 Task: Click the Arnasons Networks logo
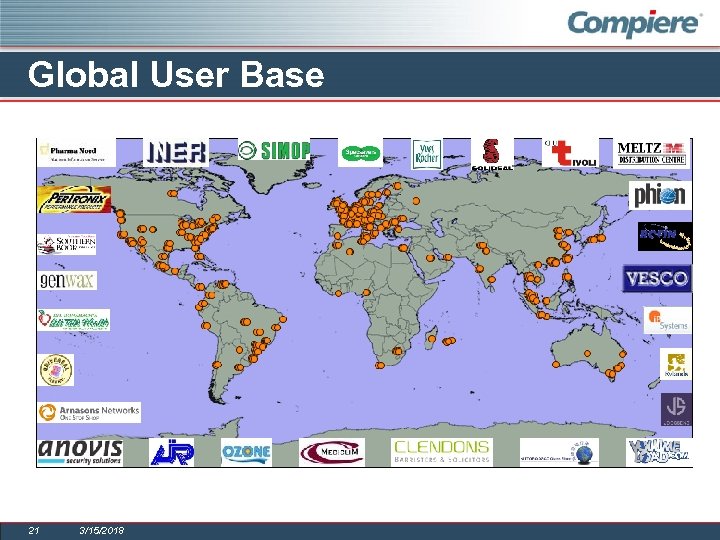coord(89,412)
